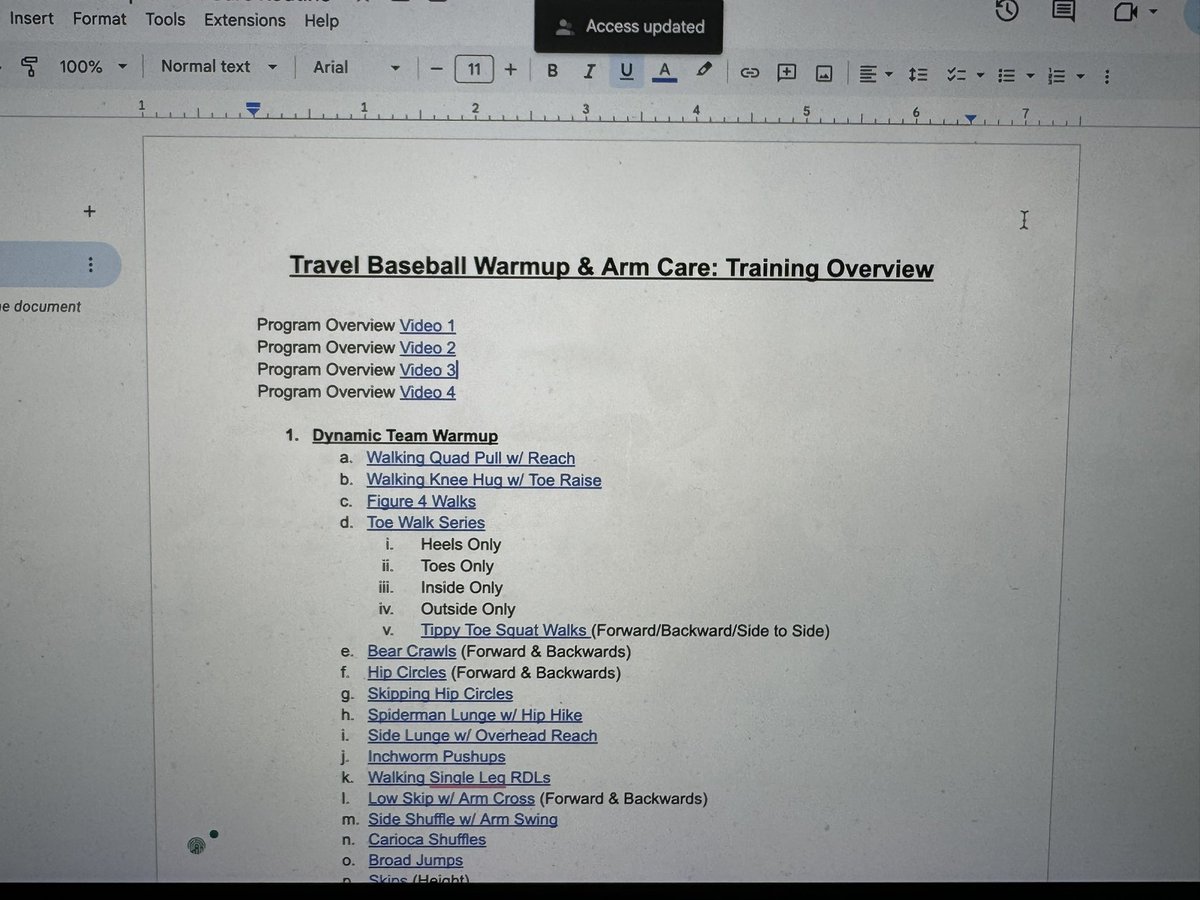
Task: Click the Dynamic Team Warmup heading
Action: click(x=405, y=436)
